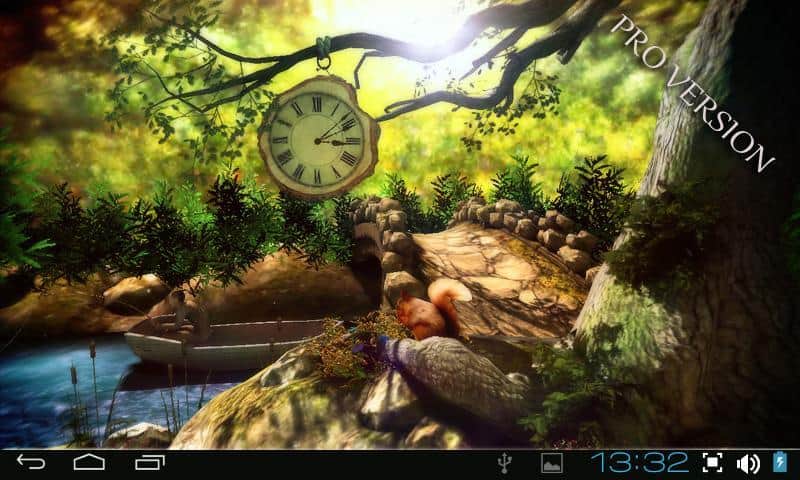800x480 pixels.
Task: Tap the wooden rowboat on the river
Action: [x=220, y=340]
